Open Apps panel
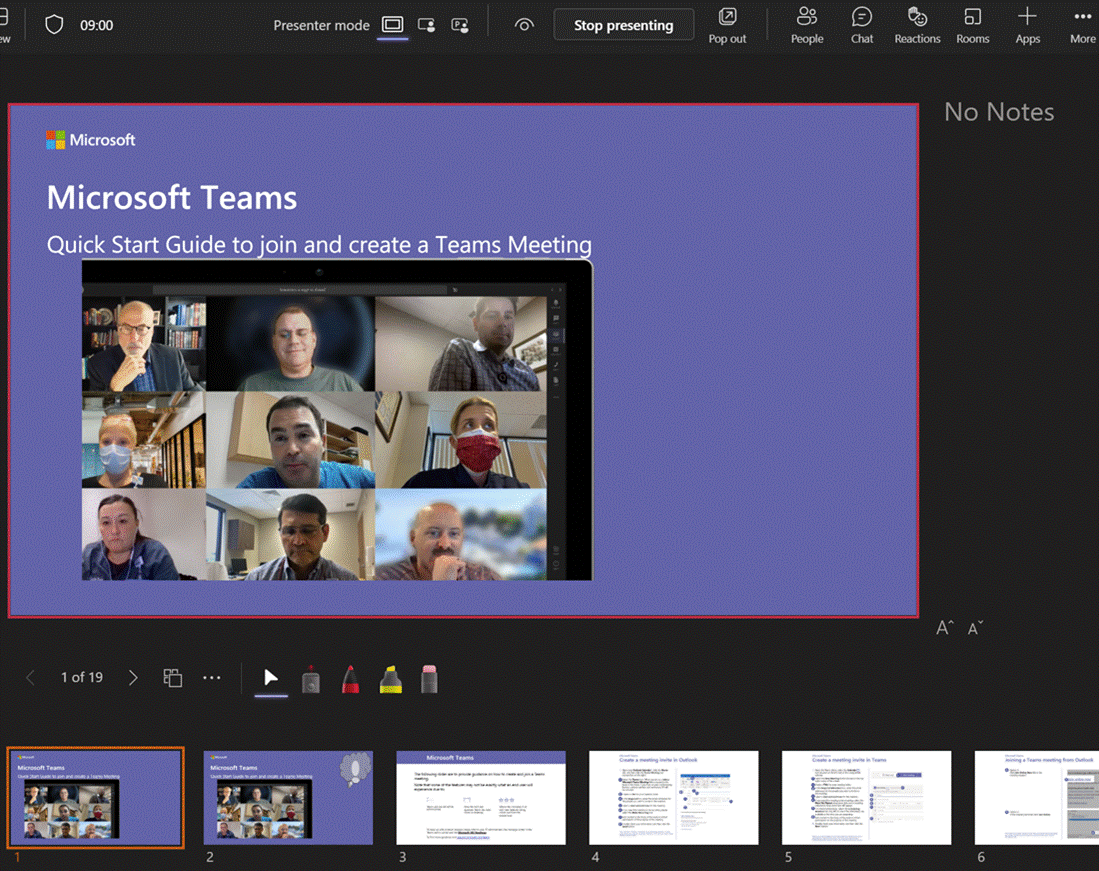Image resolution: width=1099 pixels, height=871 pixels. 1028,26
